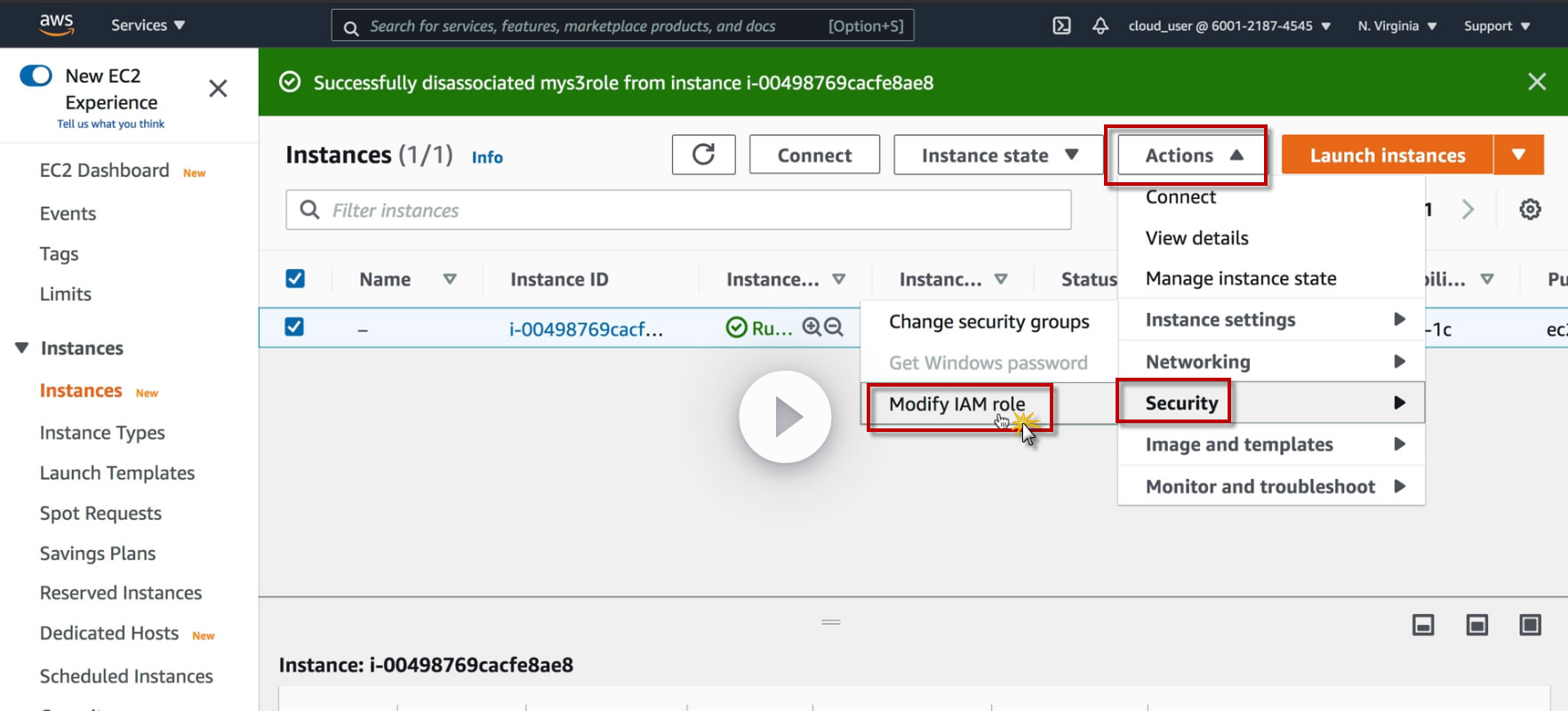Focus the AWS services search box
Image resolution: width=1568 pixels, height=711 pixels.
tap(622, 26)
